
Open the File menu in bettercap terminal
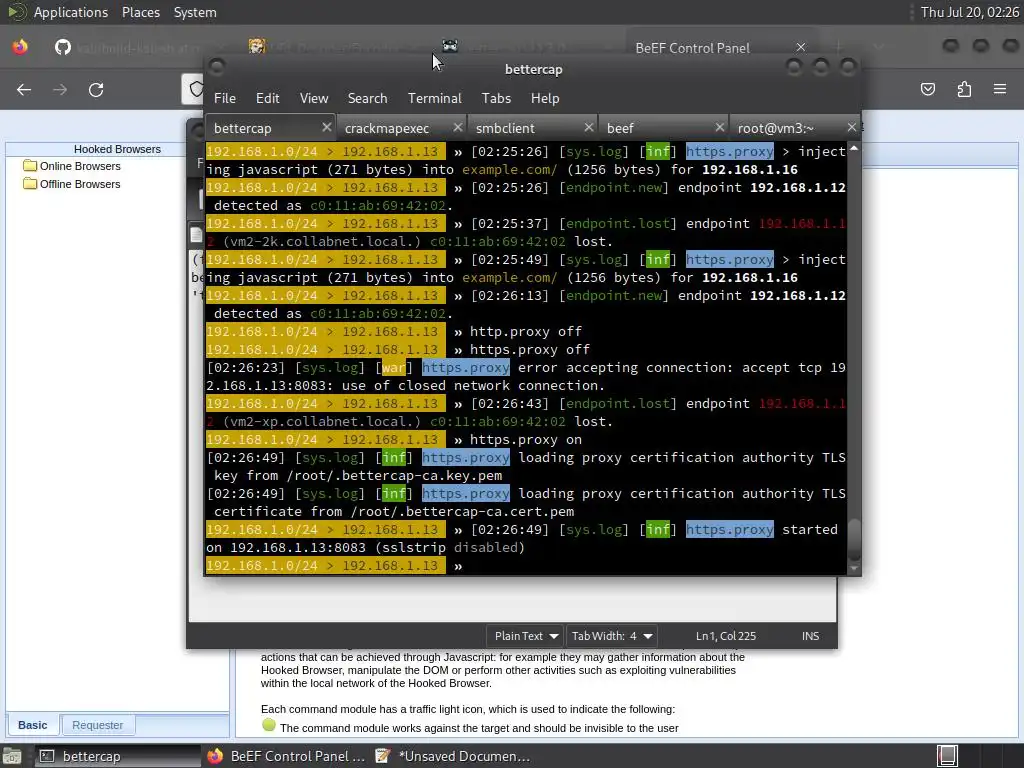(225, 98)
